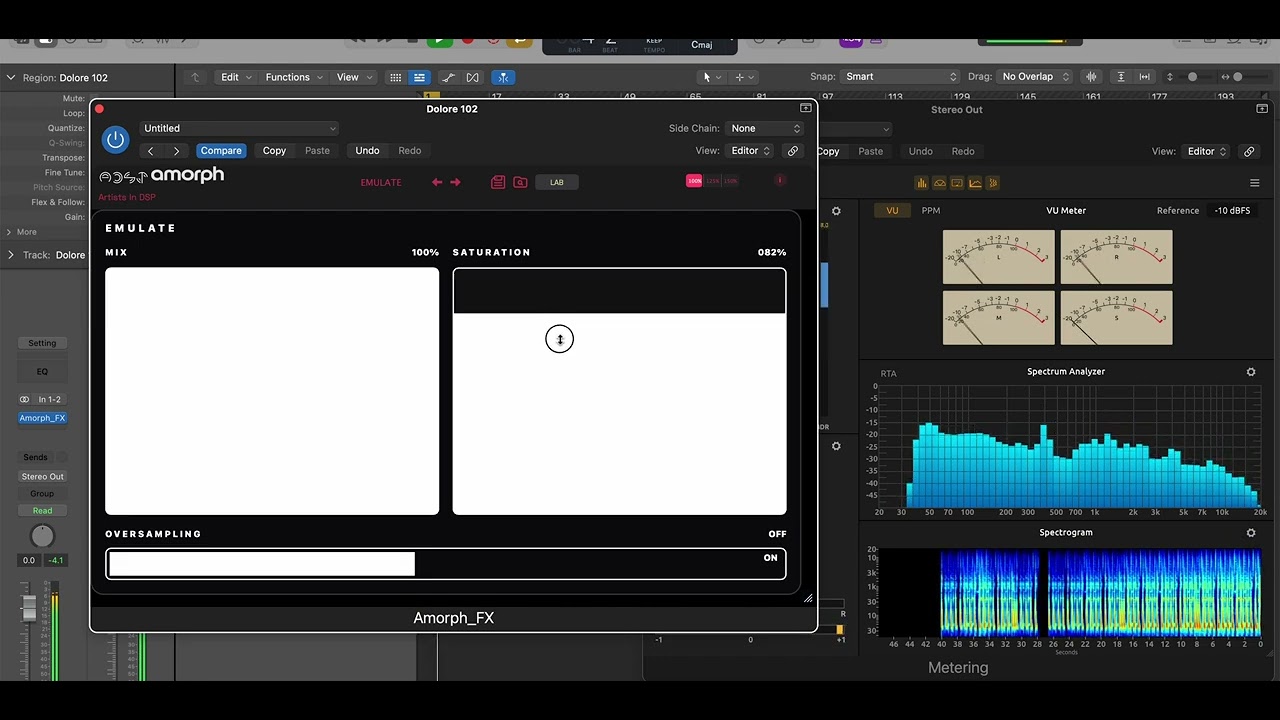
Task: Click the Amorph info icon
Action: 780,181
